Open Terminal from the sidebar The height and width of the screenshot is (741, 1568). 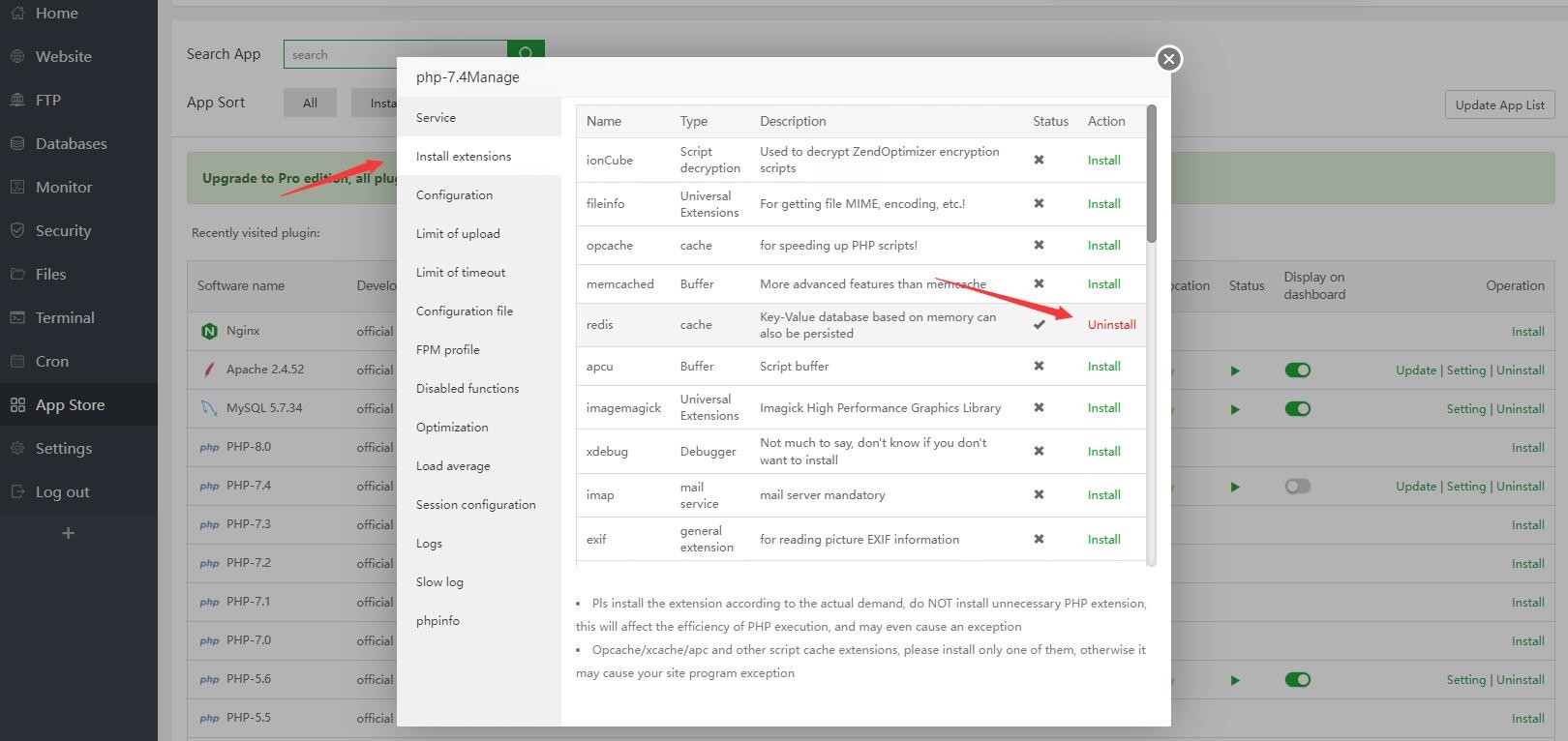click(x=65, y=317)
